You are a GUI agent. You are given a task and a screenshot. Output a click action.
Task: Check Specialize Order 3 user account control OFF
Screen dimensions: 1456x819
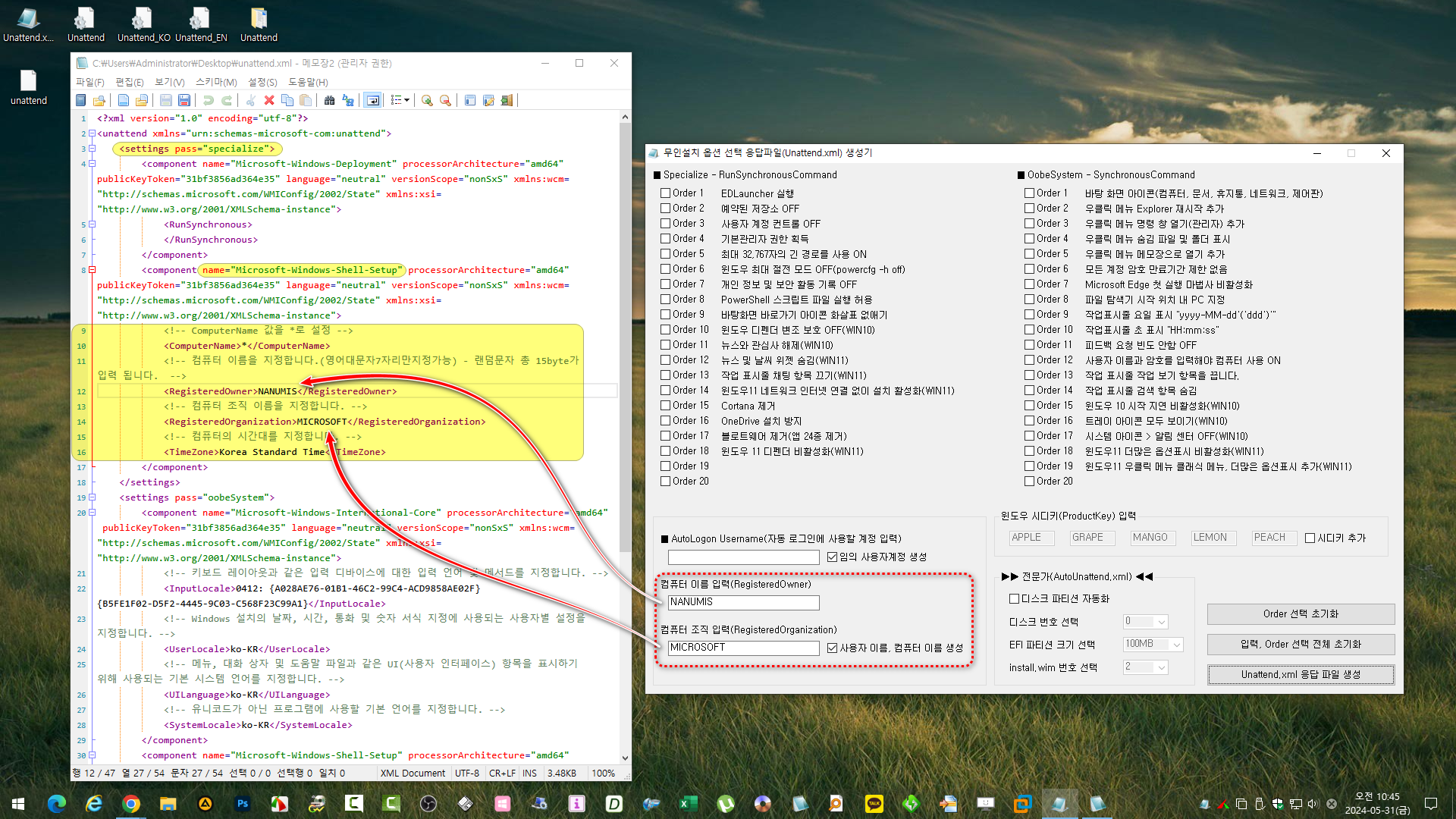tap(665, 224)
